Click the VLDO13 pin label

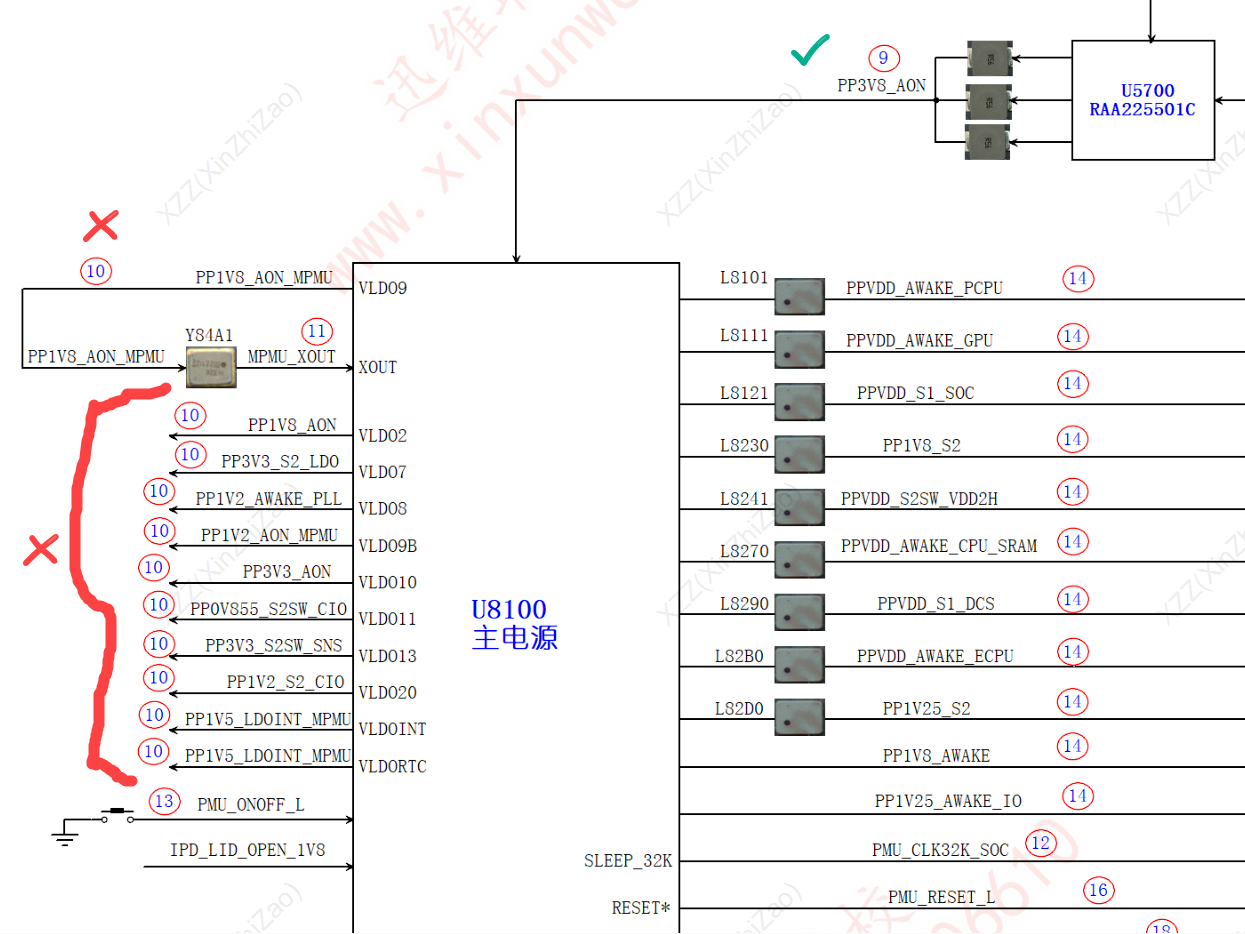[388, 657]
